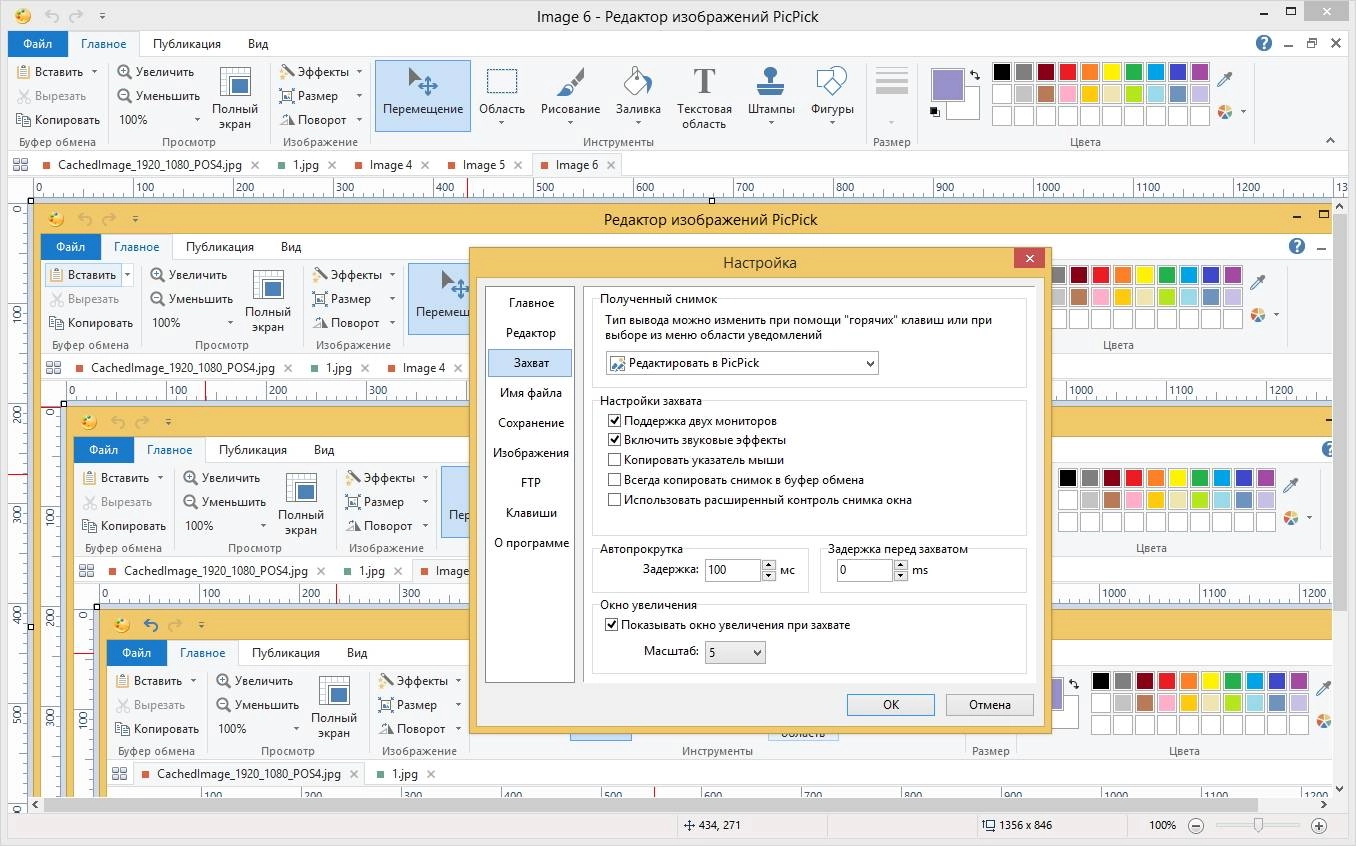Close the Image 5 document tab
Viewport: 1356px width, 846px height.
click(518, 165)
